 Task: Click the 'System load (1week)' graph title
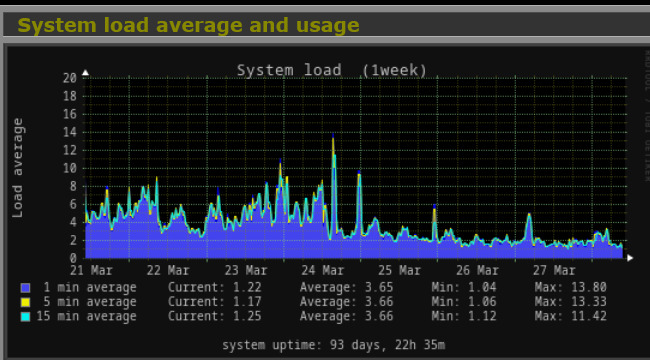click(332, 70)
